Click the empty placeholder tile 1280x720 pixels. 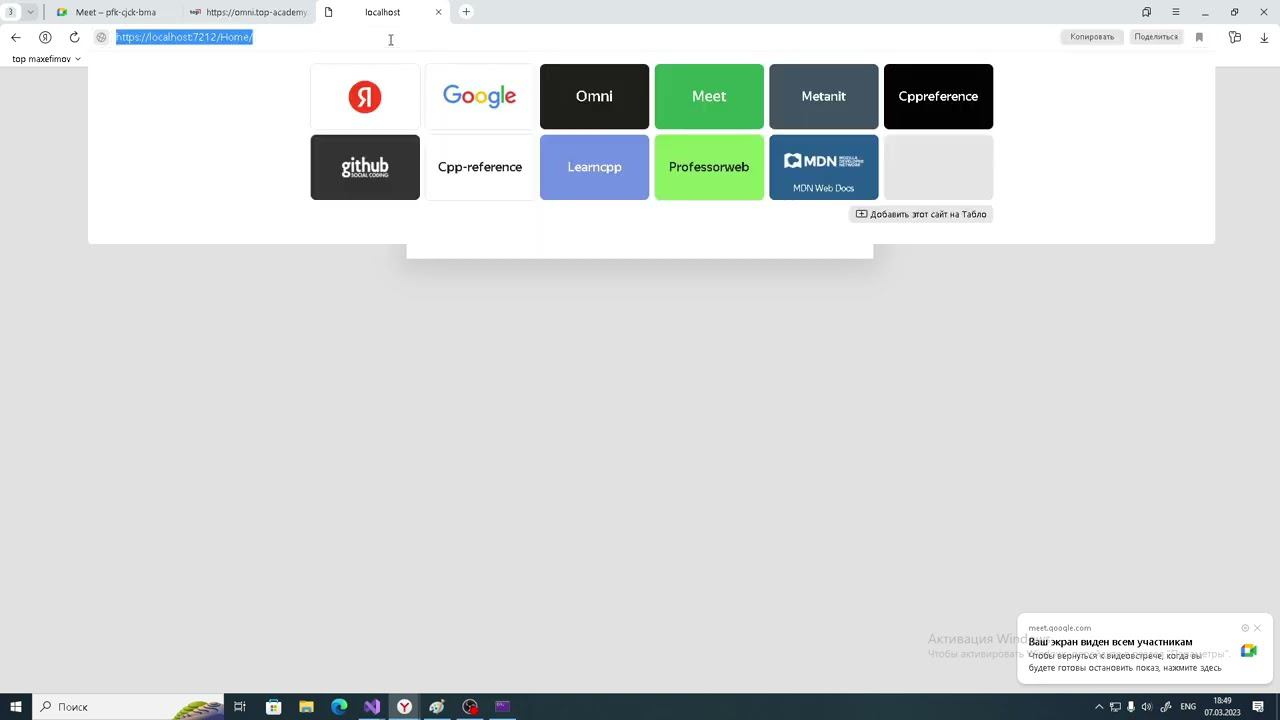[x=938, y=167]
